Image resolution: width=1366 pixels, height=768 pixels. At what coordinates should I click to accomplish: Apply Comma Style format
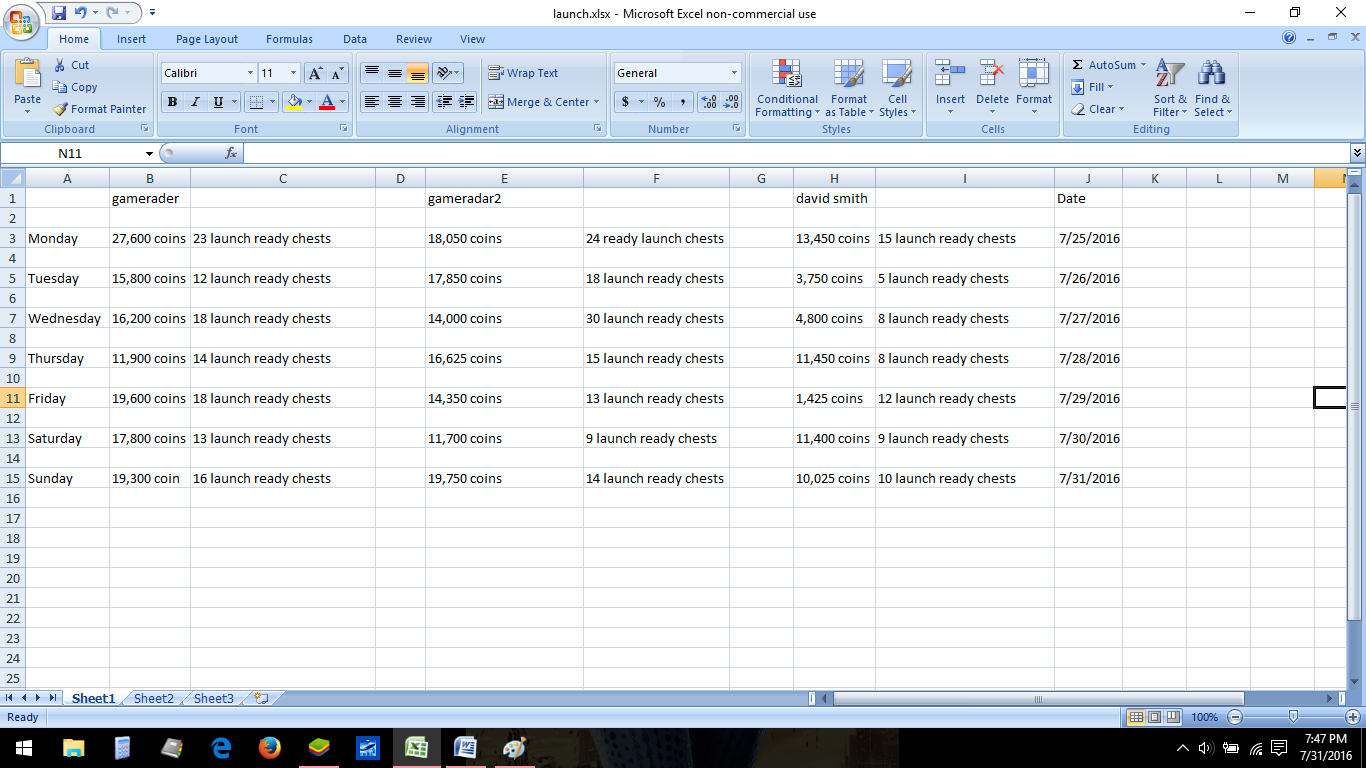(683, 102)
